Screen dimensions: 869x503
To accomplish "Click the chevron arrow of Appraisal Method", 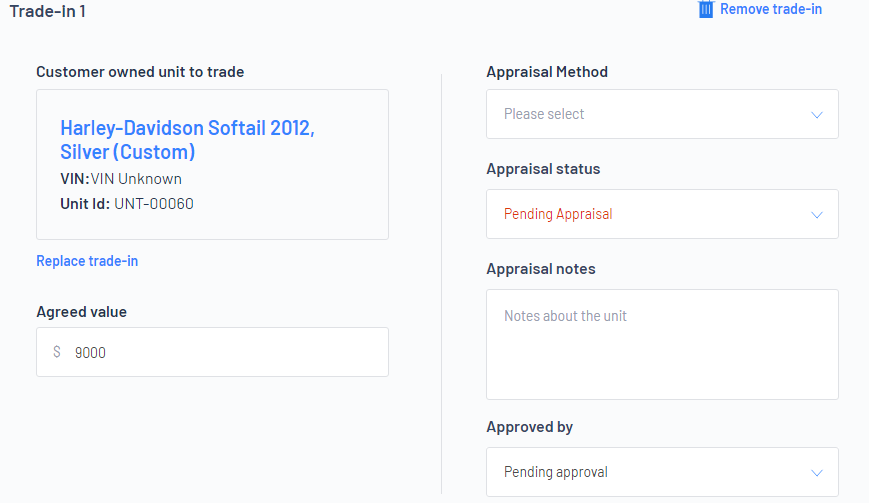I will 816,115.
